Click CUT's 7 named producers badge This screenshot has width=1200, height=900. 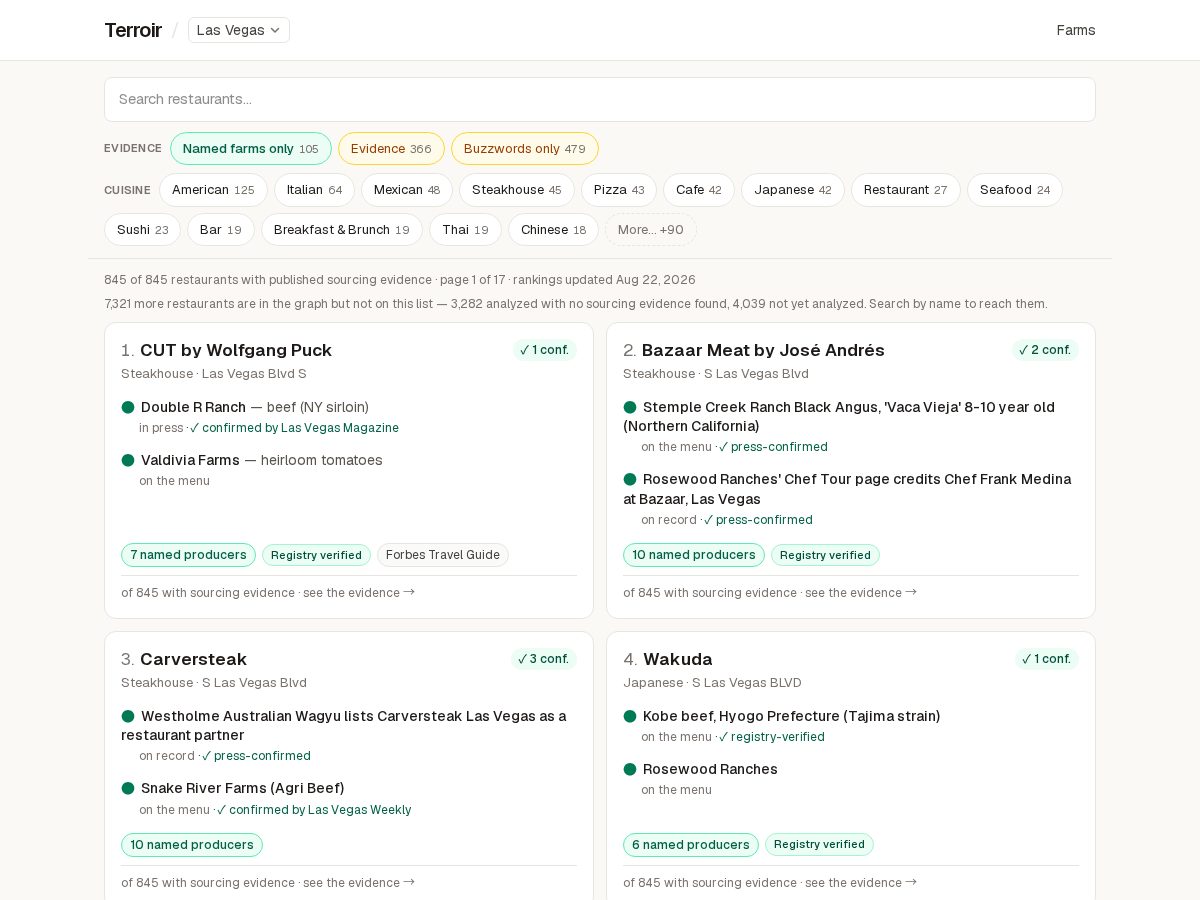click(x=188, y=555)
